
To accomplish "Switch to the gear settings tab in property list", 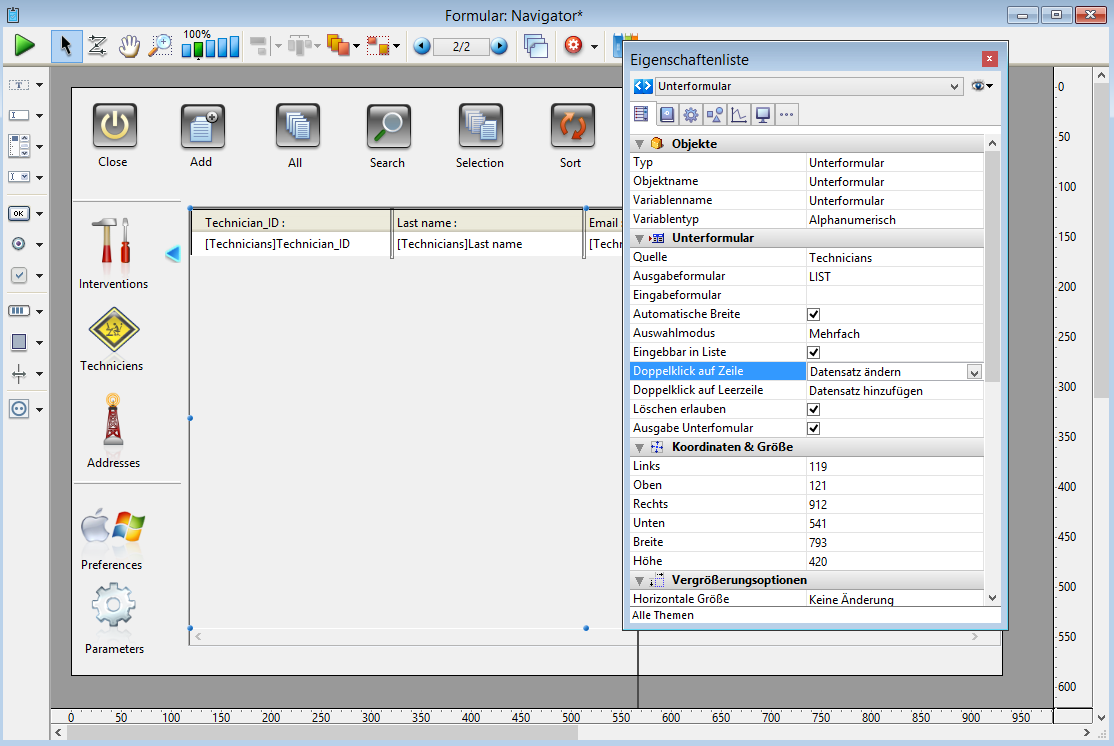I will (690, 114).
